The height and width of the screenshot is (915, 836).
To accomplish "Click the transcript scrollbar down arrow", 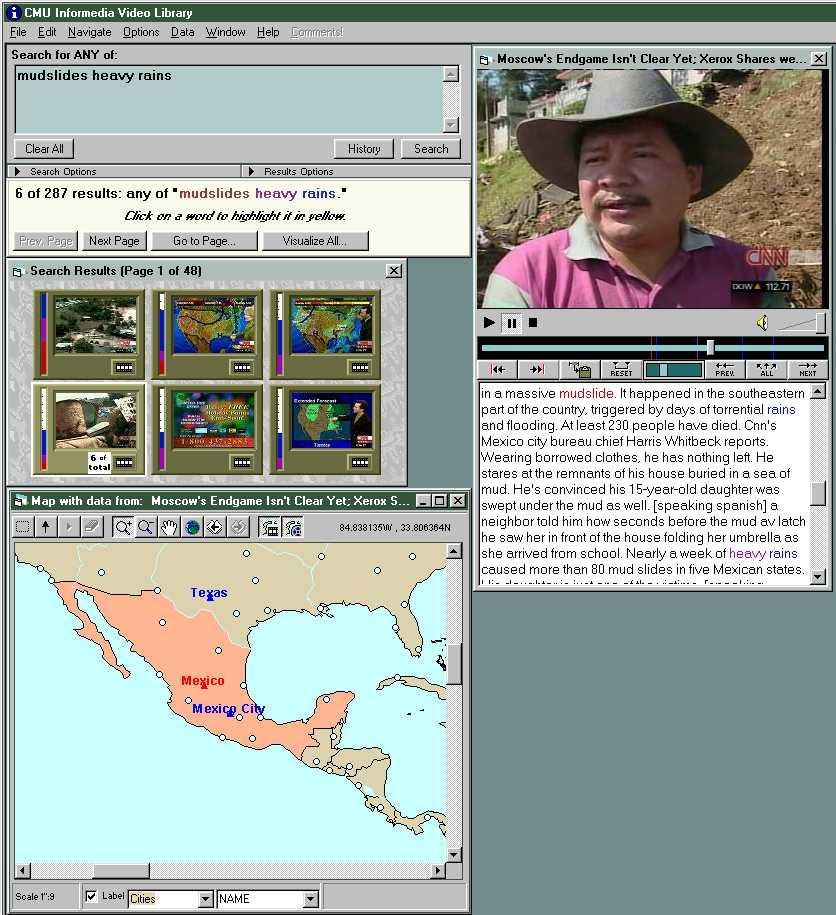I will pos(818,577).
